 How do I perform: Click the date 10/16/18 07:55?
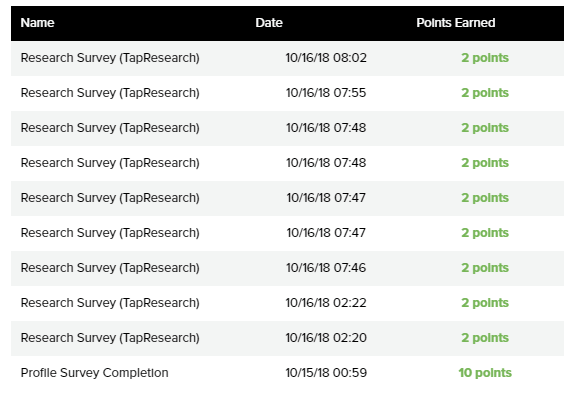point(326,93)
